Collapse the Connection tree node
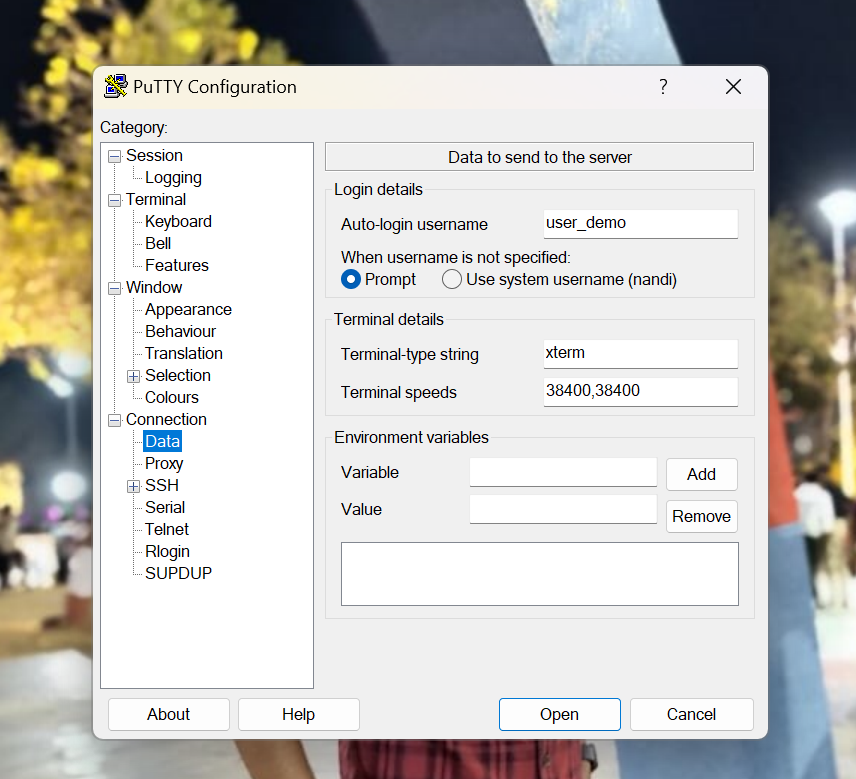The image size is (856, 779). (114, 420)
